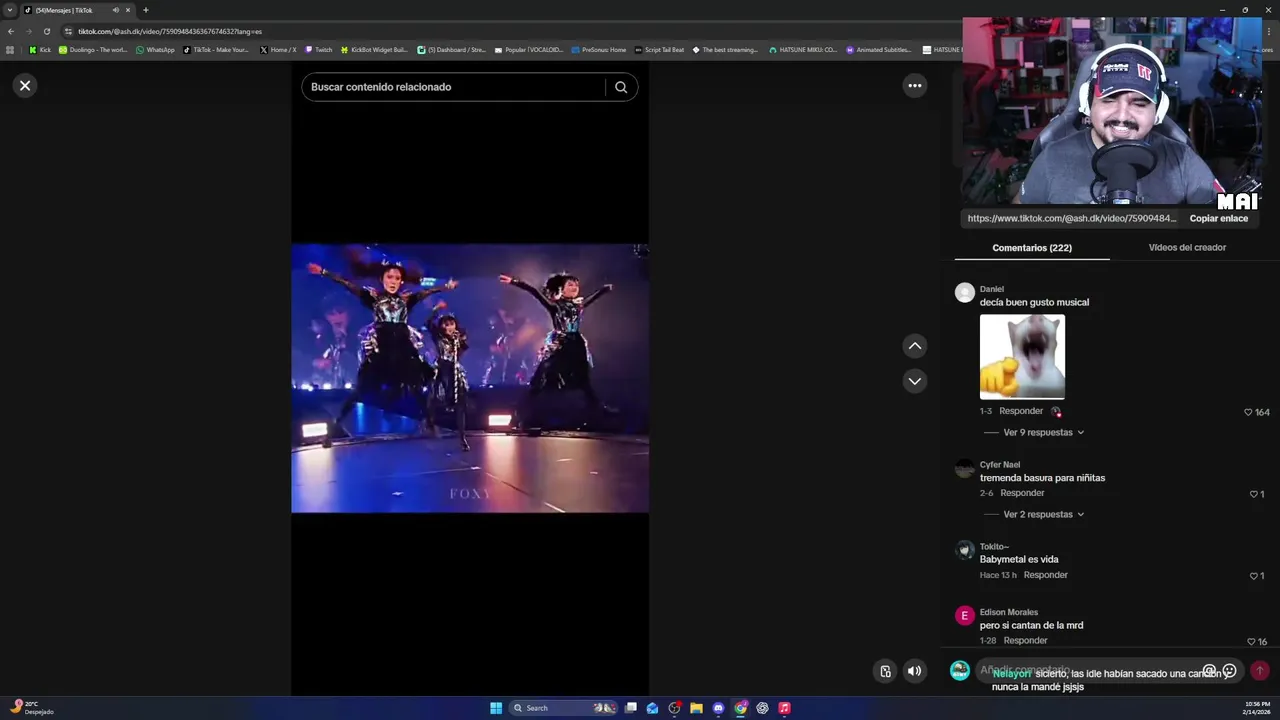Switch to the 'Vídeos del creador' tab

tap(1187, 248)
